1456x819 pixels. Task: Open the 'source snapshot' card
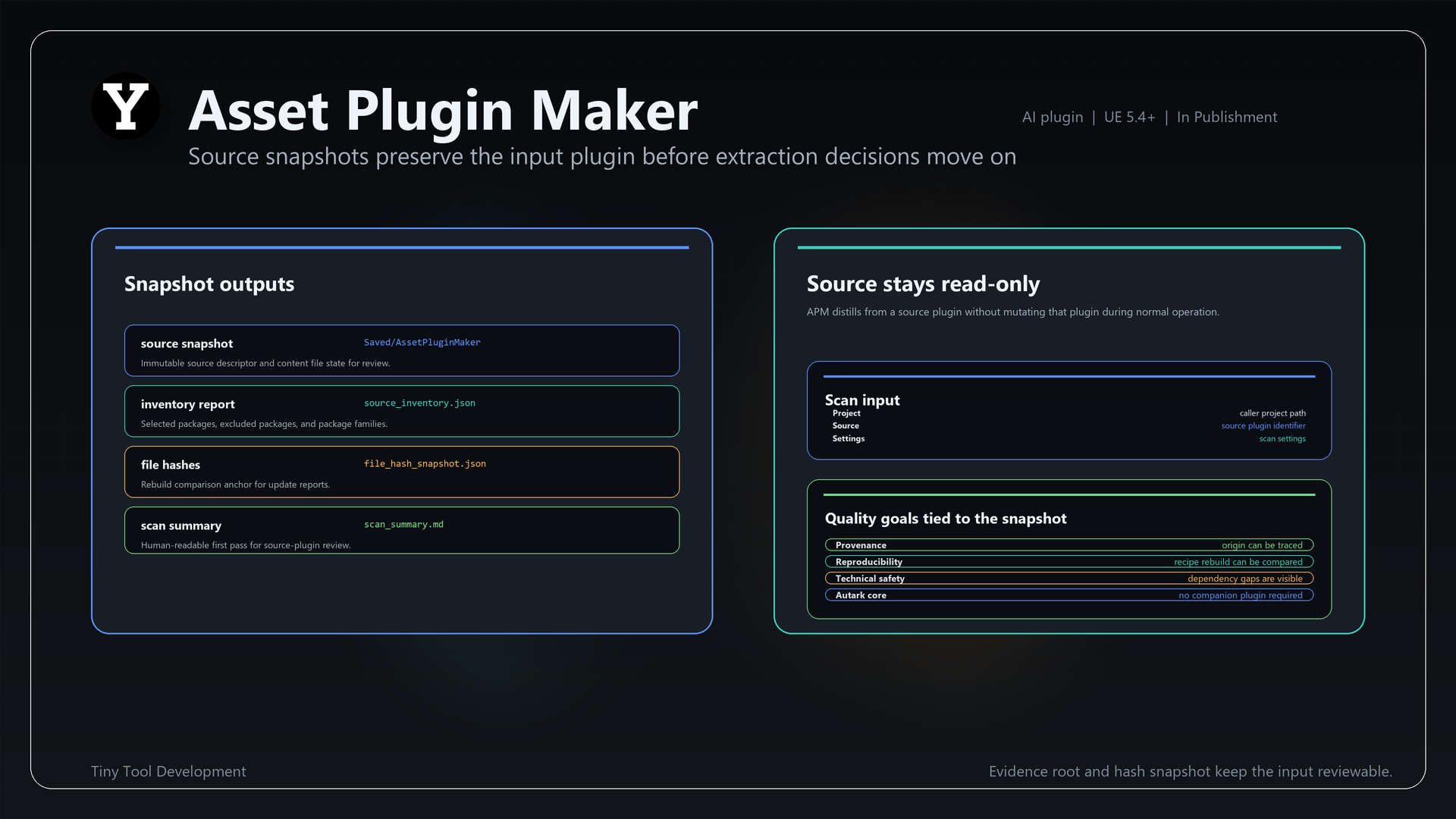click(x=402, y=350)
